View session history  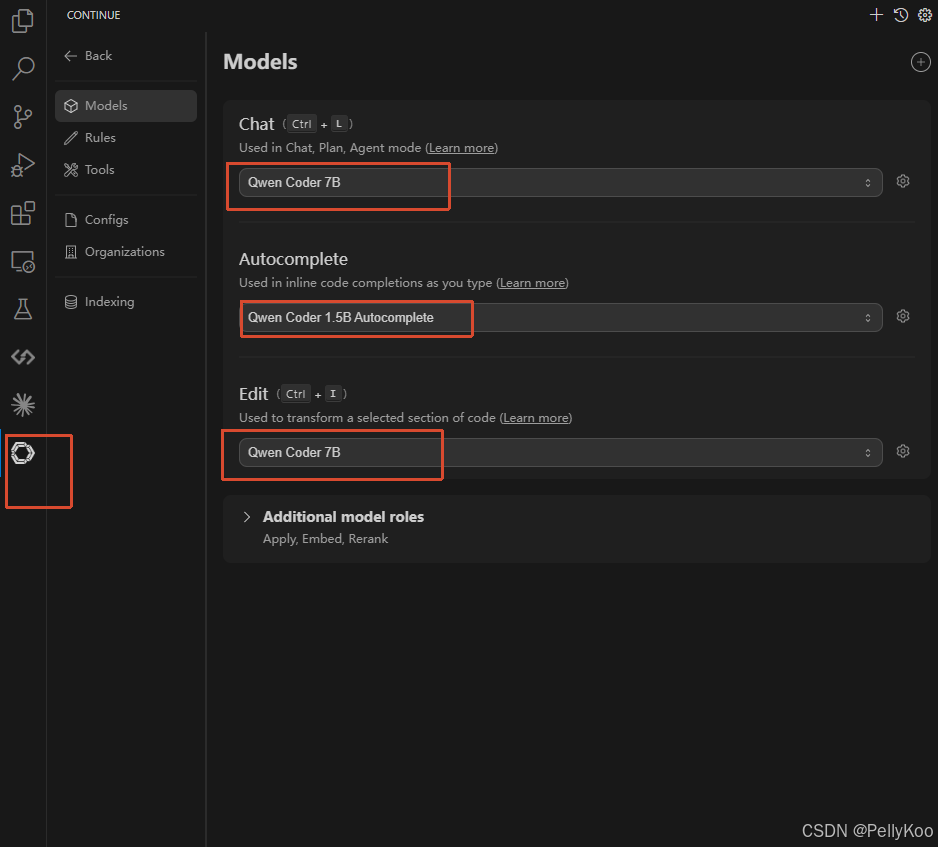click(901, 15)
